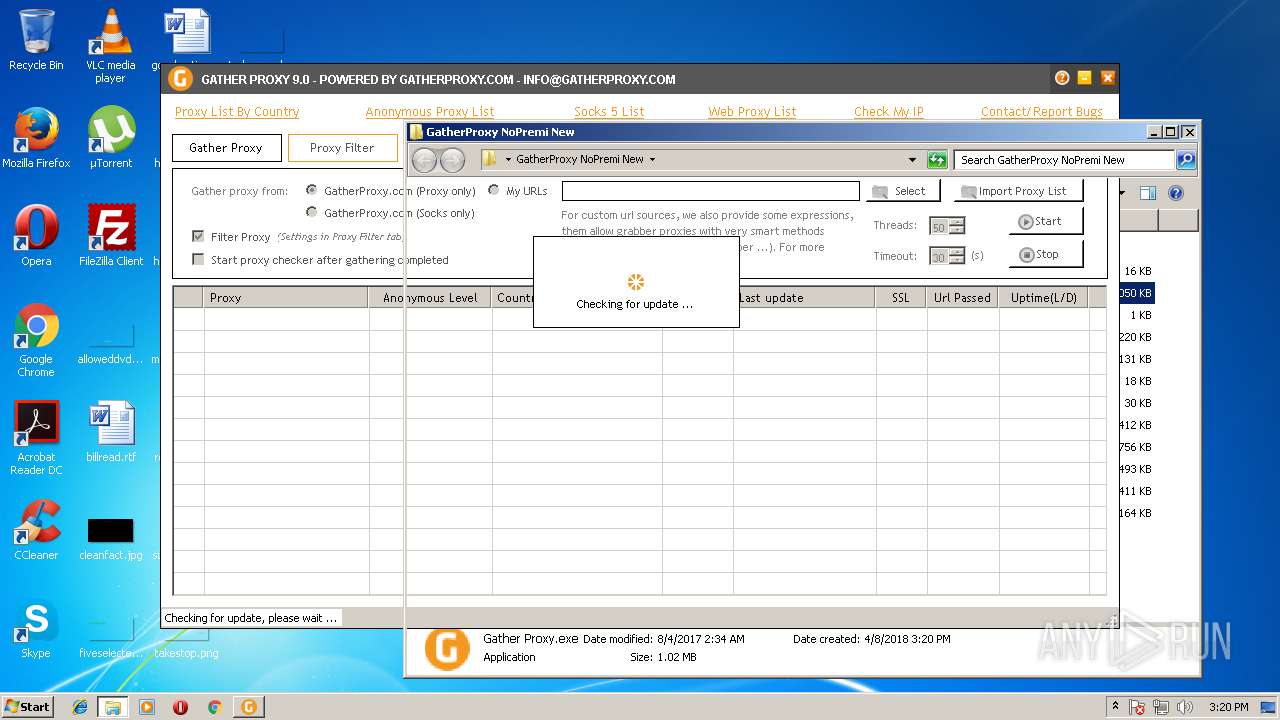
Task: Refresh the Explorer folder view
Action: [x=937, y=160]
